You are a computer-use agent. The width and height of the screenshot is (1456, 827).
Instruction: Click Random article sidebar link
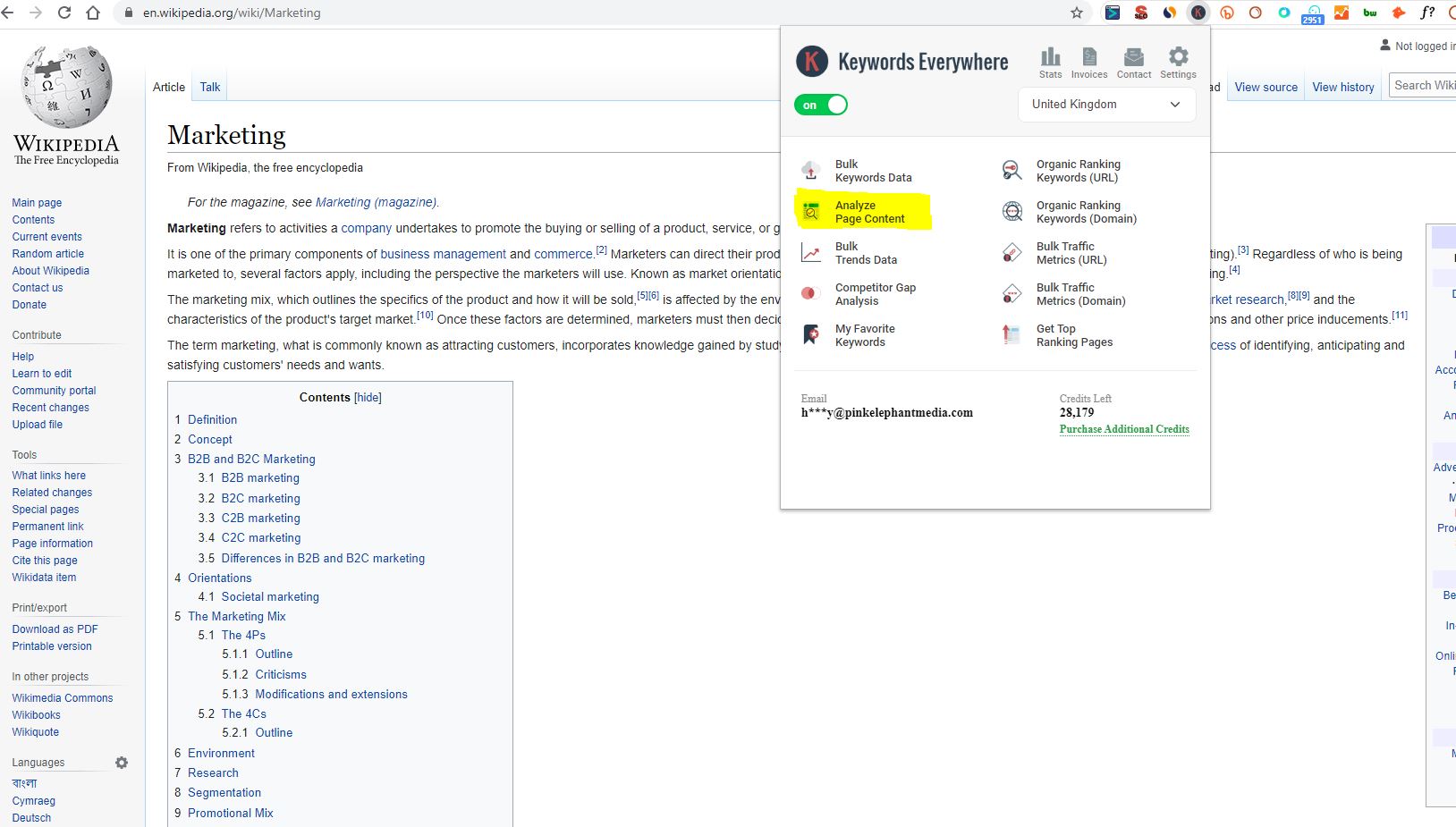47,254
